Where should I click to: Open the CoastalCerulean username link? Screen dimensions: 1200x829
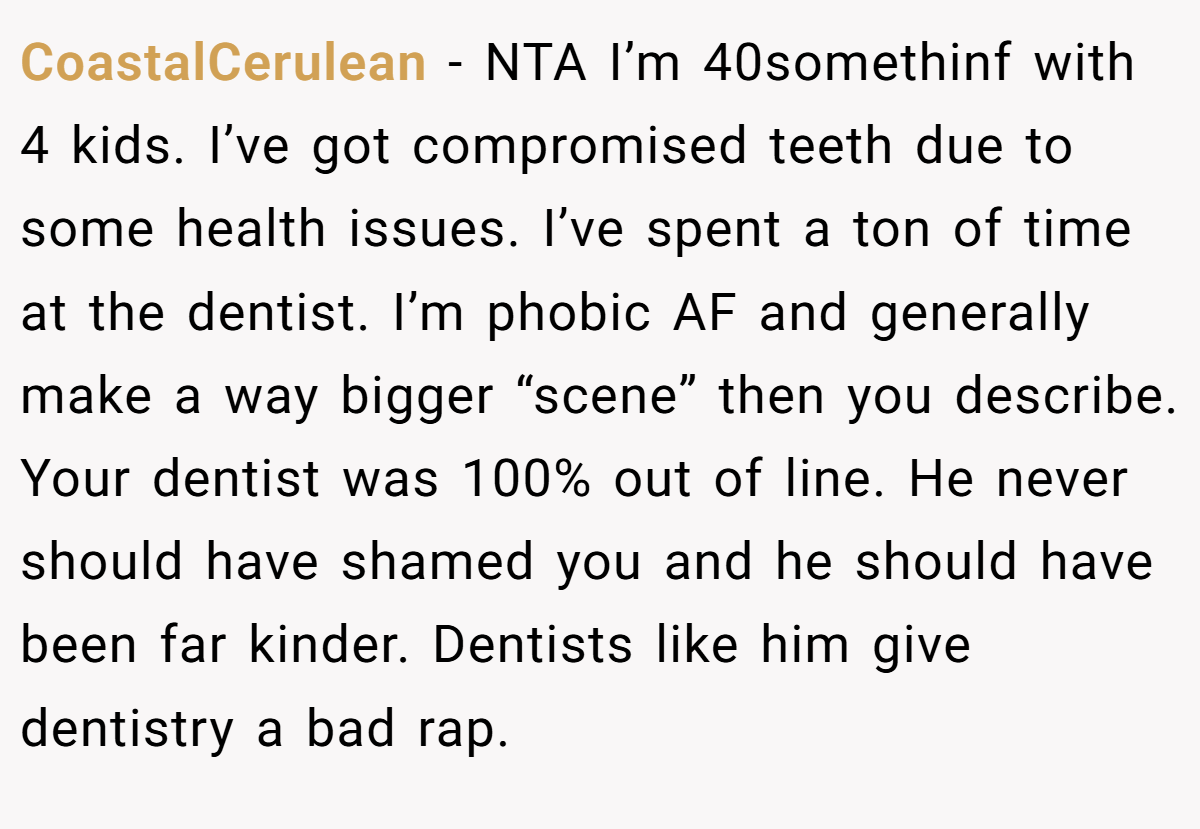(223, 63)
